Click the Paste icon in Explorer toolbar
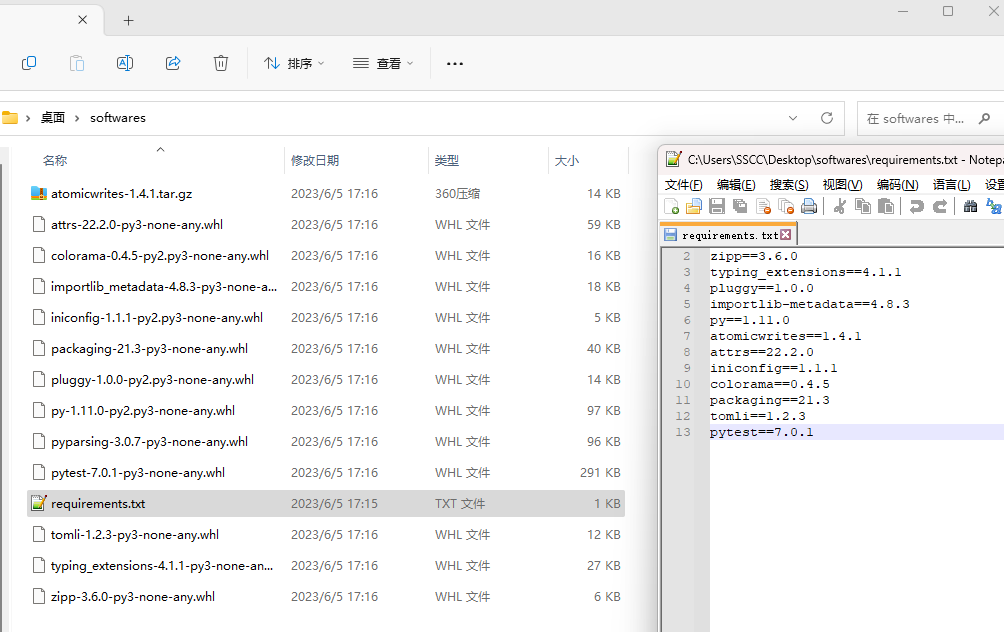Image resolution: width=1004 pixels, height=632 pixels. [x=77, y=63]
